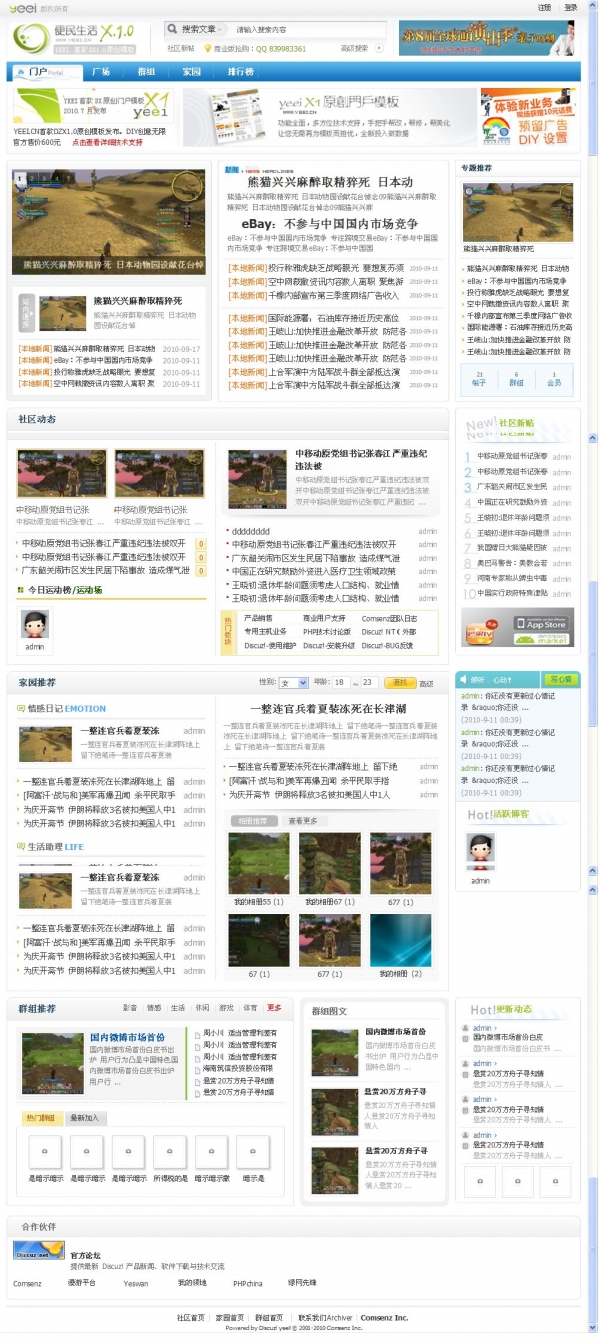Select the 游戏 group category
This screenshot has width=600, height=1342.
[x=226, y=1008]
